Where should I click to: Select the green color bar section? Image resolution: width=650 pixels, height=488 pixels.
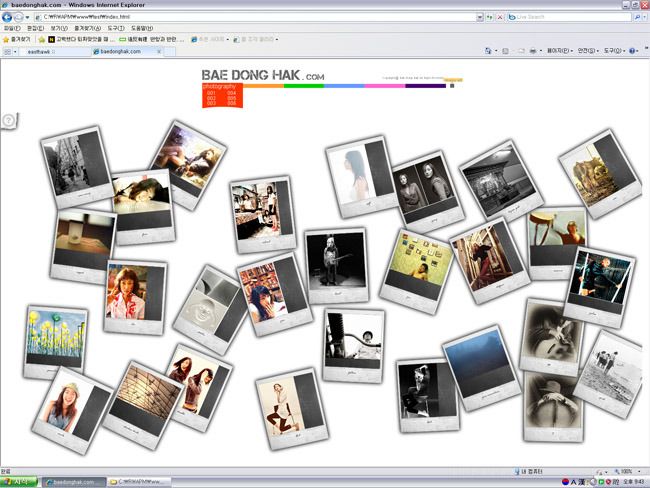coord(304,86)
